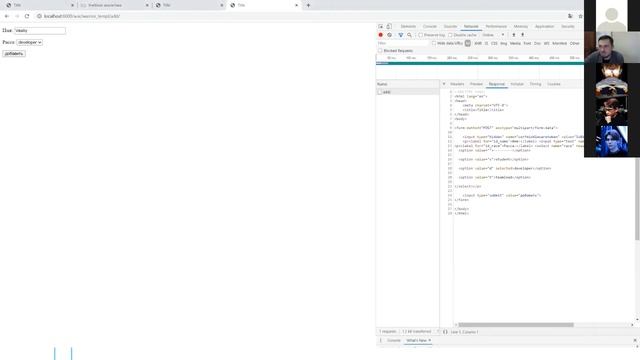Clear the network log

click(389, 35)
